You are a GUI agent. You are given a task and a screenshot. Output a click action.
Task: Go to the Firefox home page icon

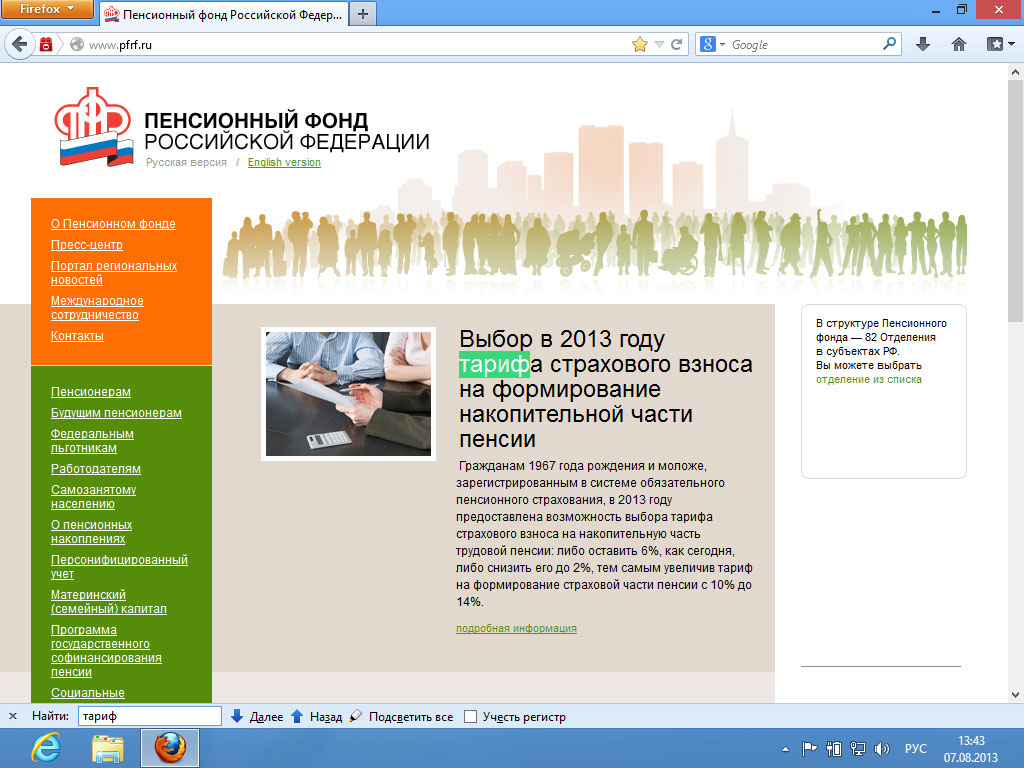click(x=958, y=44)
